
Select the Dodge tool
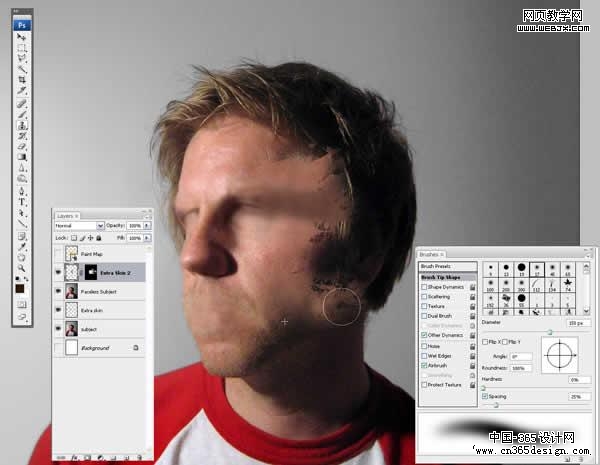pyautogui.click(x=22, y=178)
